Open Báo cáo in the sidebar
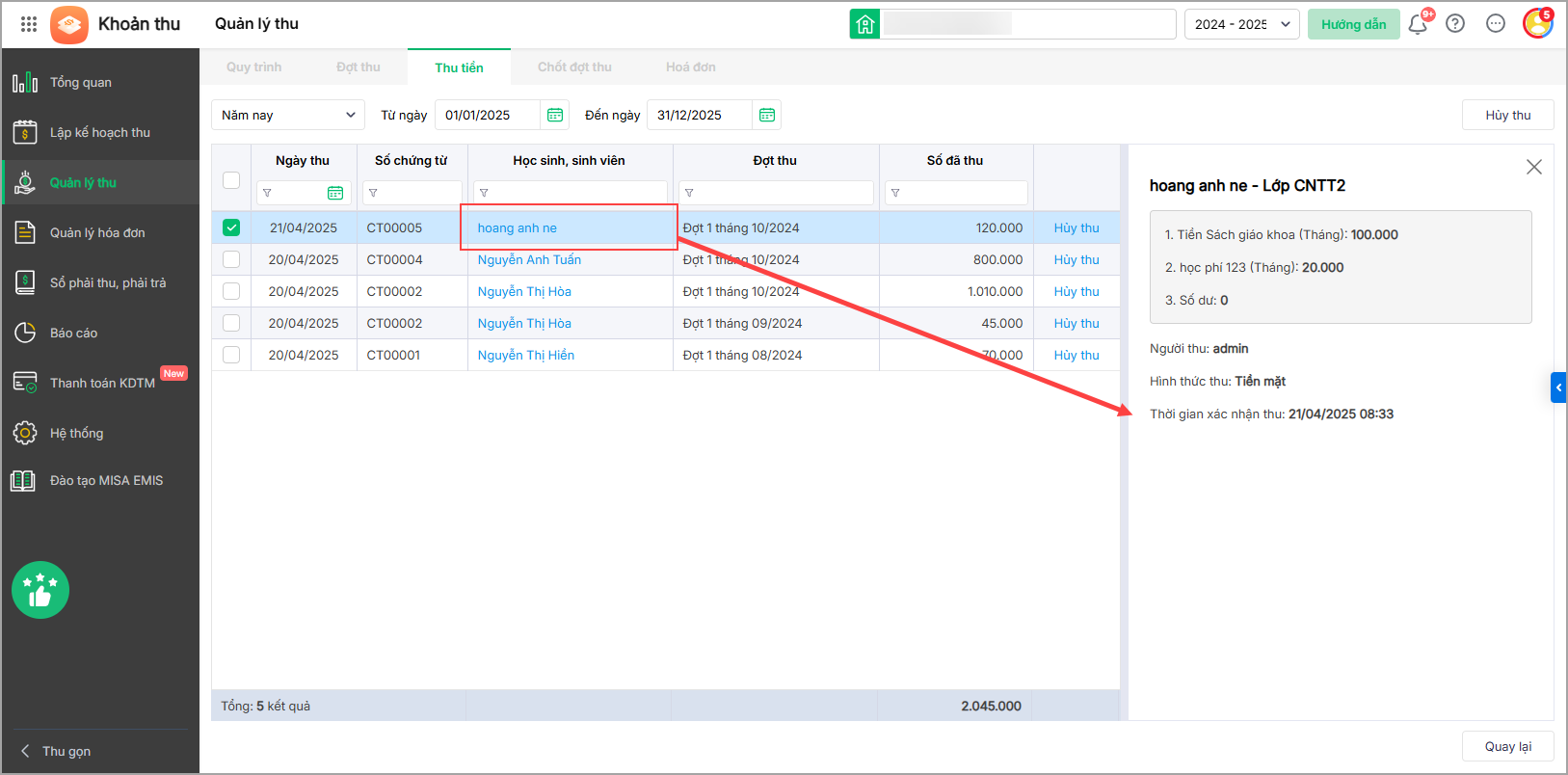The width and height of the screenshot is (1568, 775). pos(73,333)
